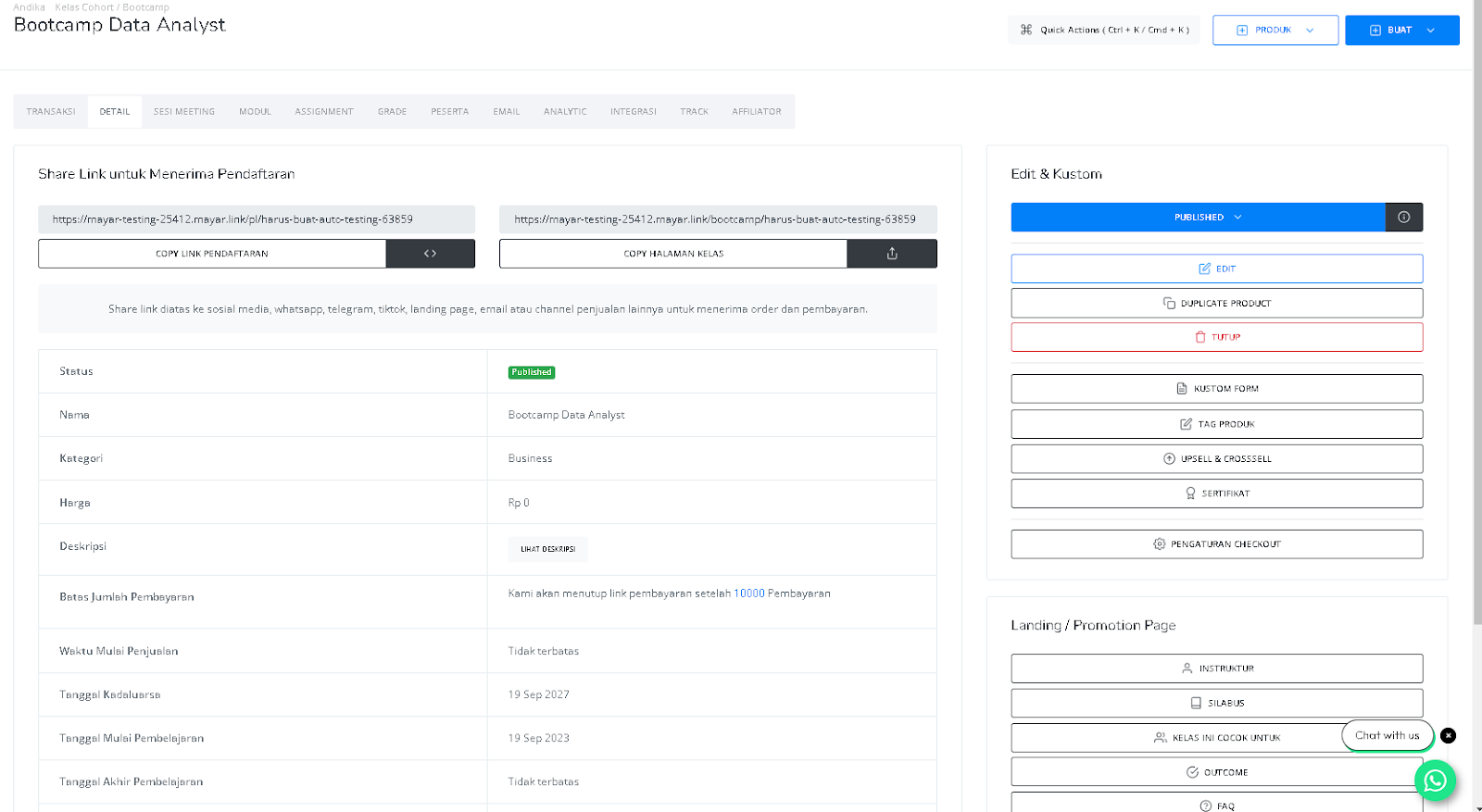Switch to the Integrasi tab
This screenshot has height=812, width=1482.
tap(634, 112)
